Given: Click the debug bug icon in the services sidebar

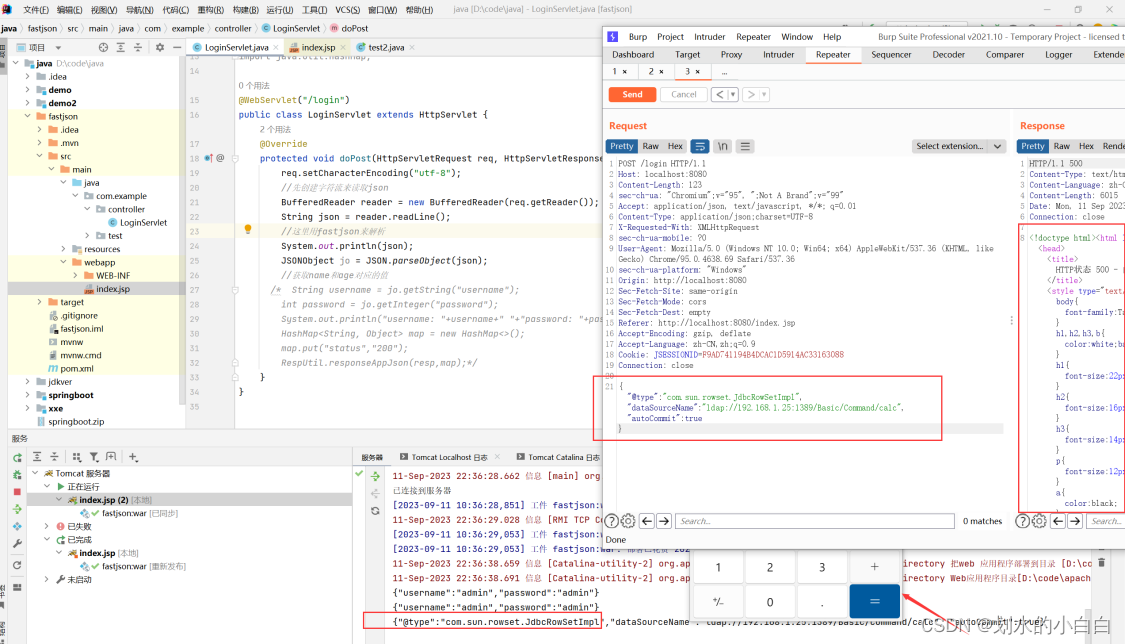Looking at the screenshot, I should pyautogui.click(x=17, y=475).
